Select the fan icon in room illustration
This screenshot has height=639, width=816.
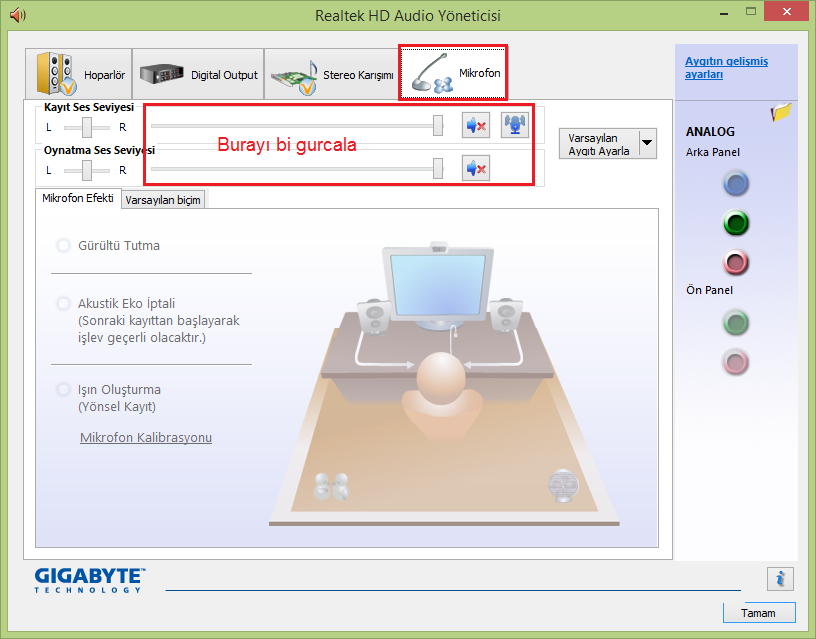[564, 485]
